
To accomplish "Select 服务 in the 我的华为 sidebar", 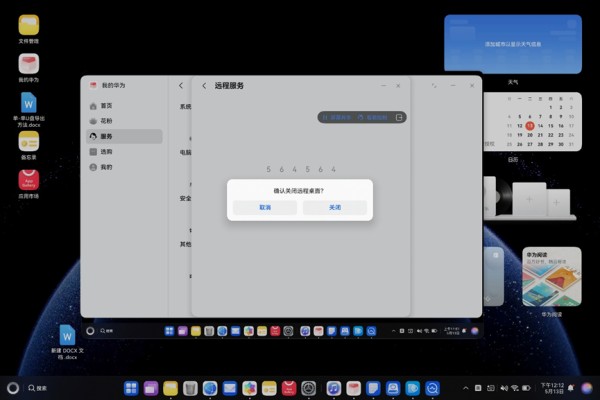I will [124, 136].
